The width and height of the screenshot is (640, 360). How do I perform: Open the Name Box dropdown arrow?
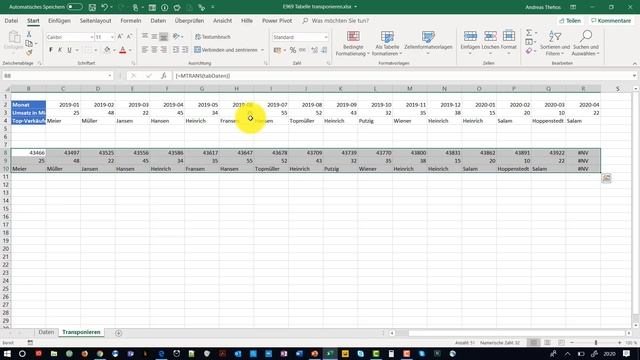click(109, 76)
